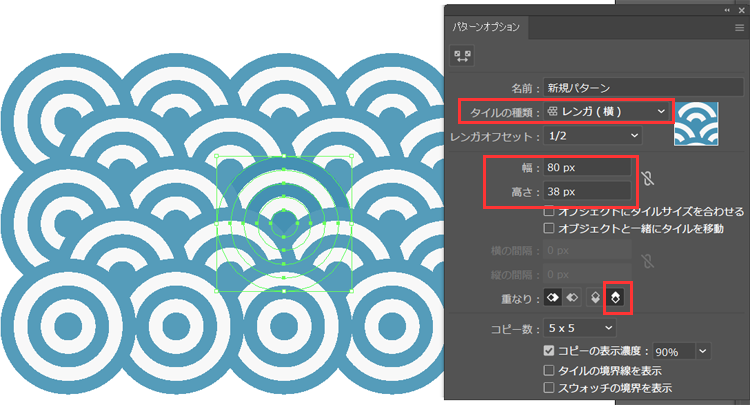This screenshot has width=750, height=405.
Task: Edit the 名前 pattern name field
Action: click(643, 88)
